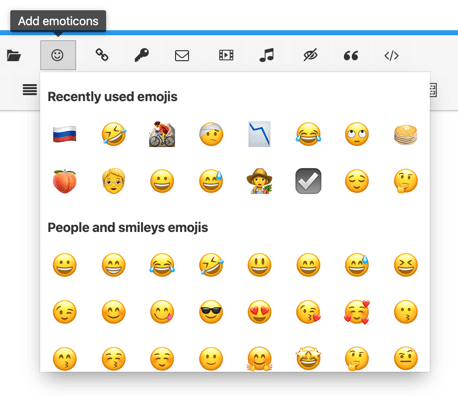This screenshot has width=458, height=396.
Task: Insert an email with the envelope icon
Action: (x=182, y=55)
